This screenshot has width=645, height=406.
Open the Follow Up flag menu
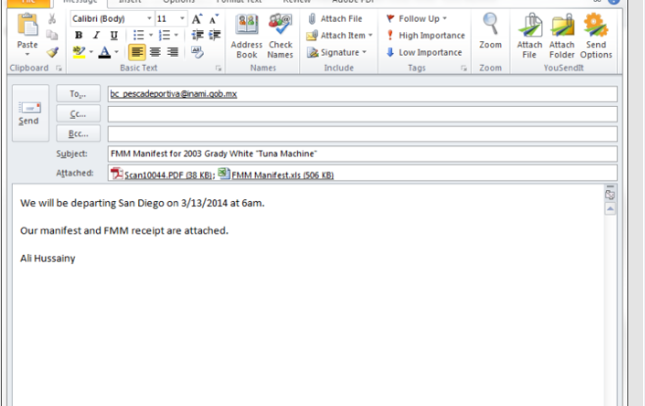[x=416, y=19]
